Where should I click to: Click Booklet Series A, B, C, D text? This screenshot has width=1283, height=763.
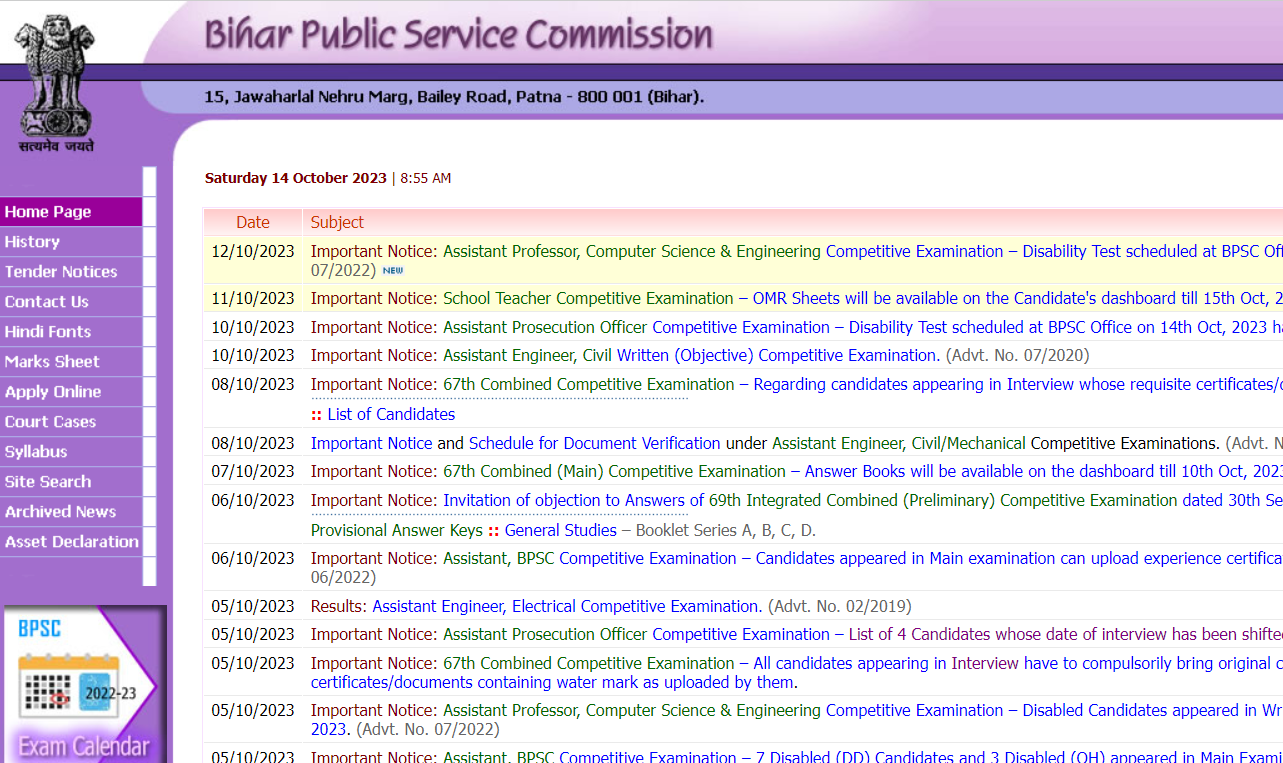tap(726, 531)
